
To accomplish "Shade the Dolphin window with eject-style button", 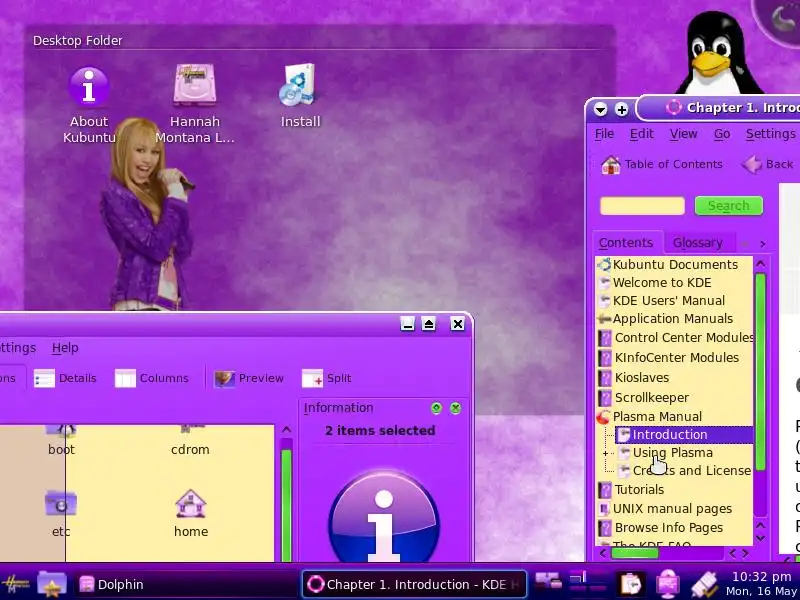I will click(429, 324).
